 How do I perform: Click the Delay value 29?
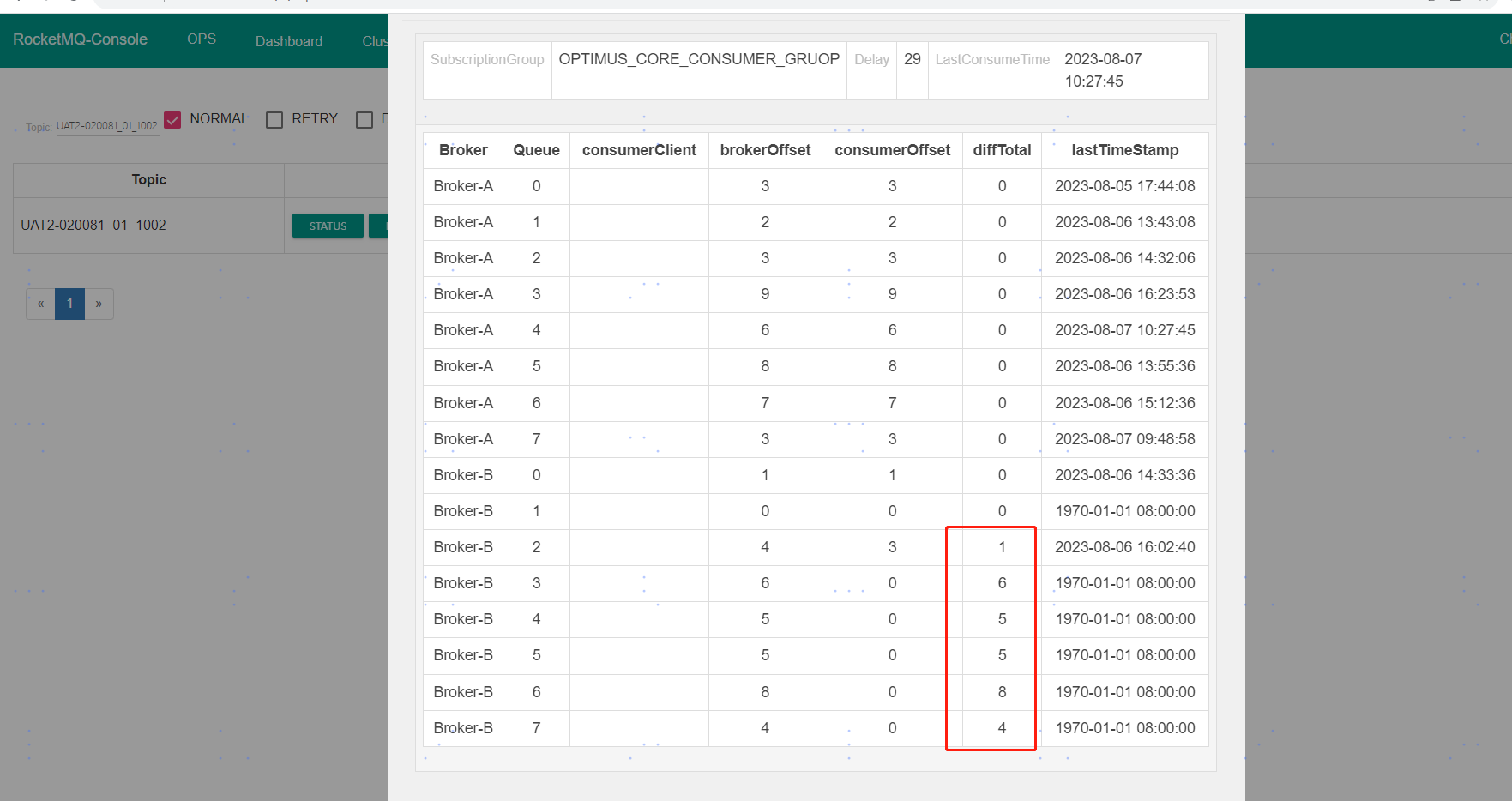(x=913, y=59)
